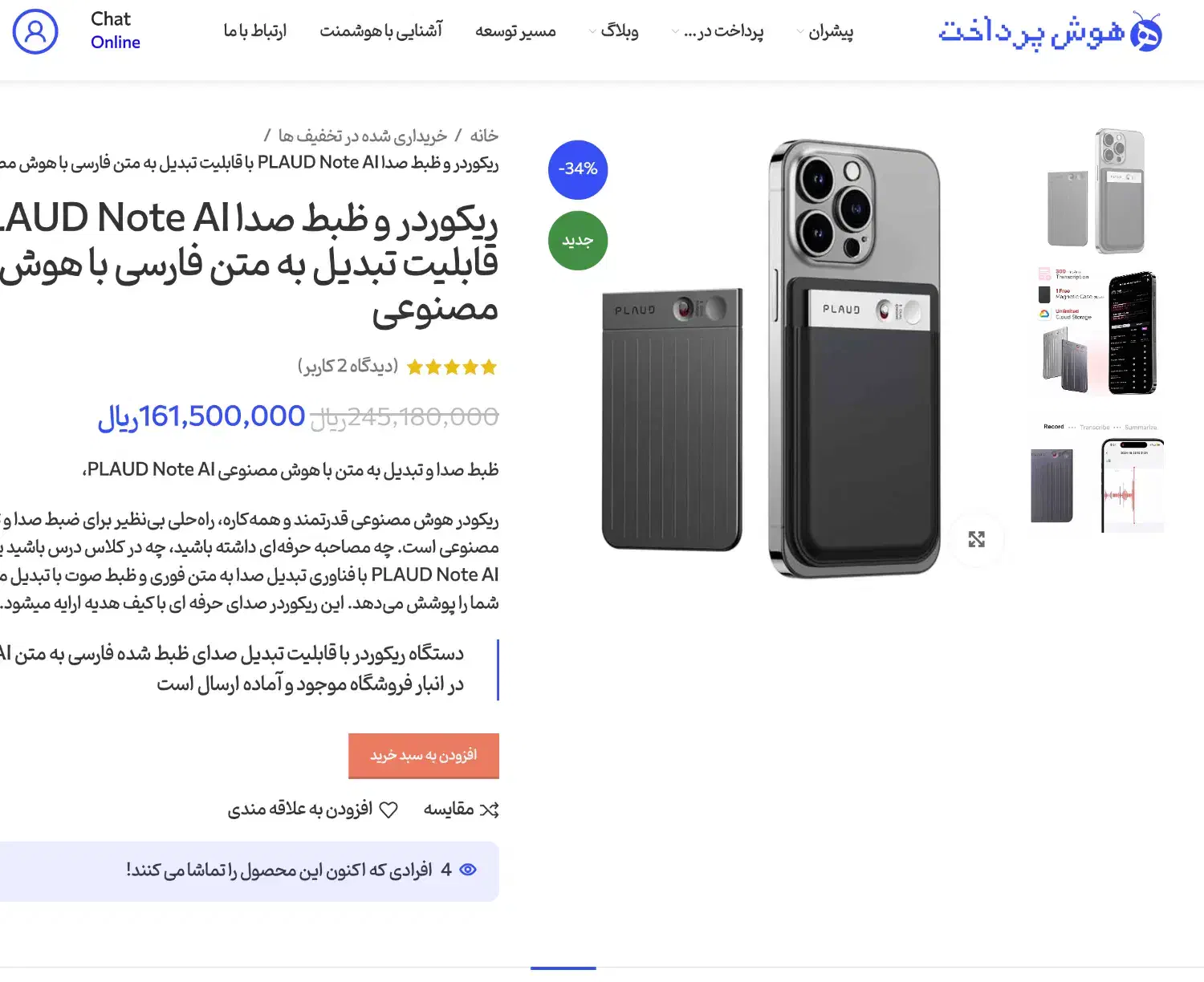Click the افزودن به سبد خرید button
This screenshot has height=982, width=1204.
pyautogui.click(x=424, y=756)
